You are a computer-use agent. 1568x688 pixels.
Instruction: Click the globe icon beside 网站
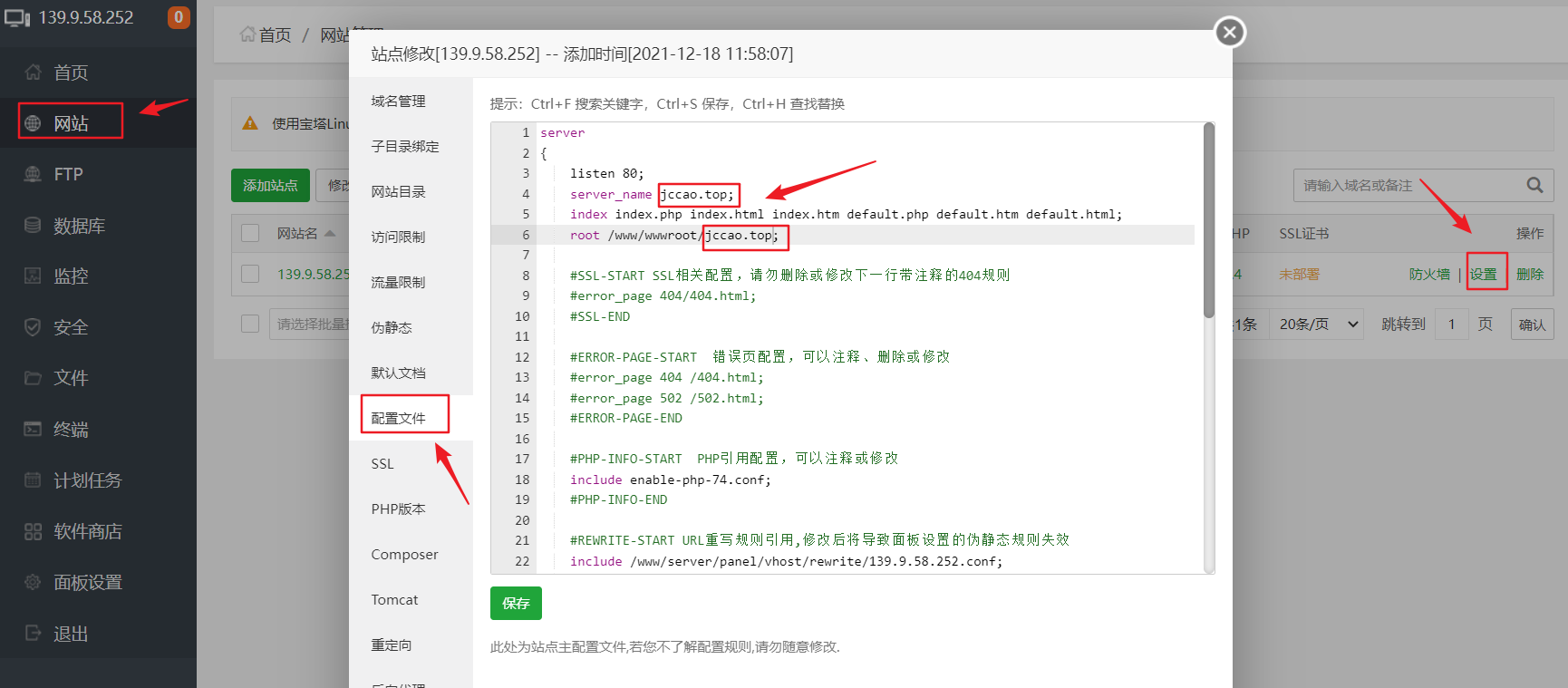click(33, 123)
